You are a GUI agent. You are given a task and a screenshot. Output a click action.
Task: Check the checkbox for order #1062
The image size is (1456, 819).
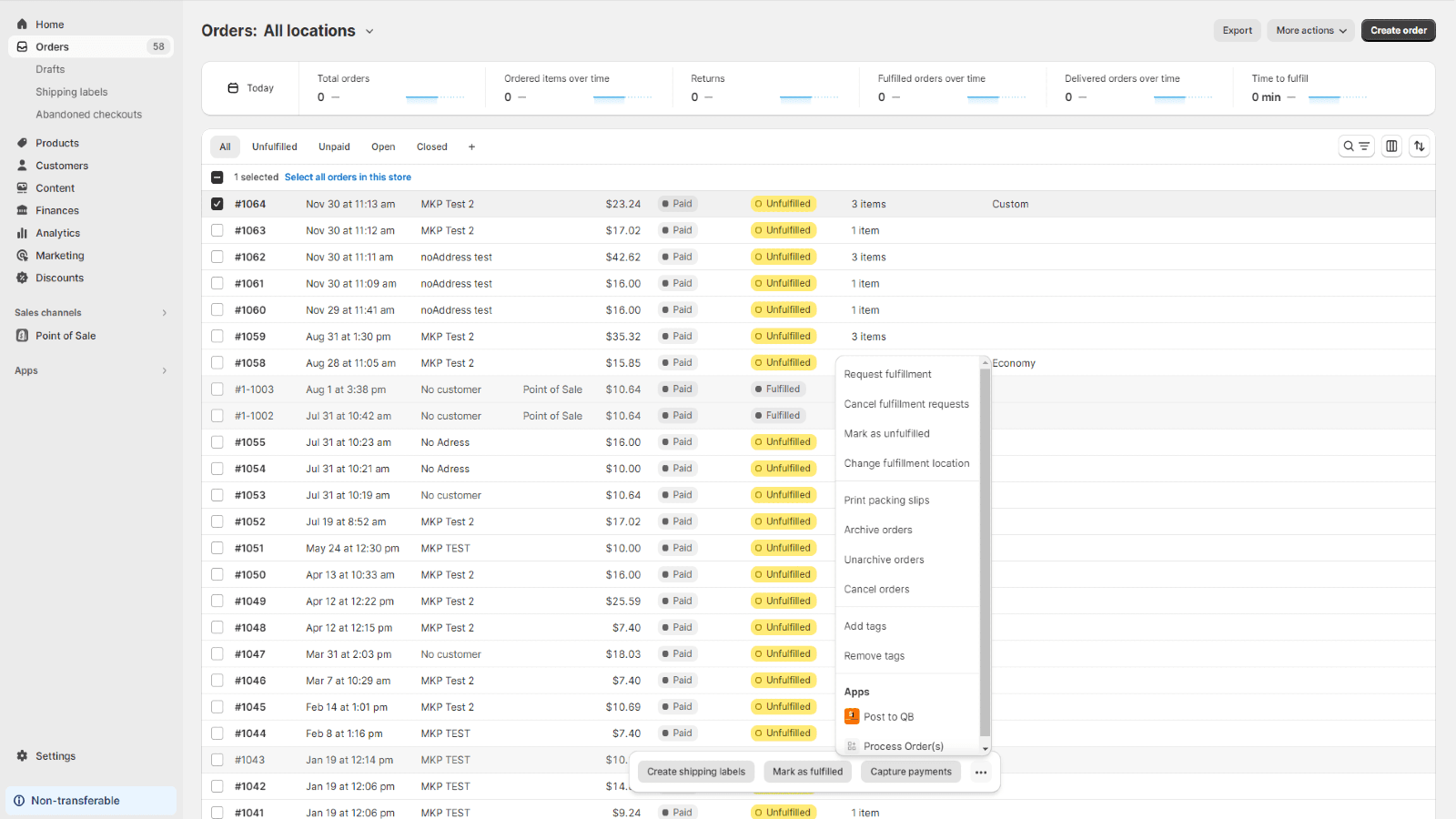click(217, 257)
